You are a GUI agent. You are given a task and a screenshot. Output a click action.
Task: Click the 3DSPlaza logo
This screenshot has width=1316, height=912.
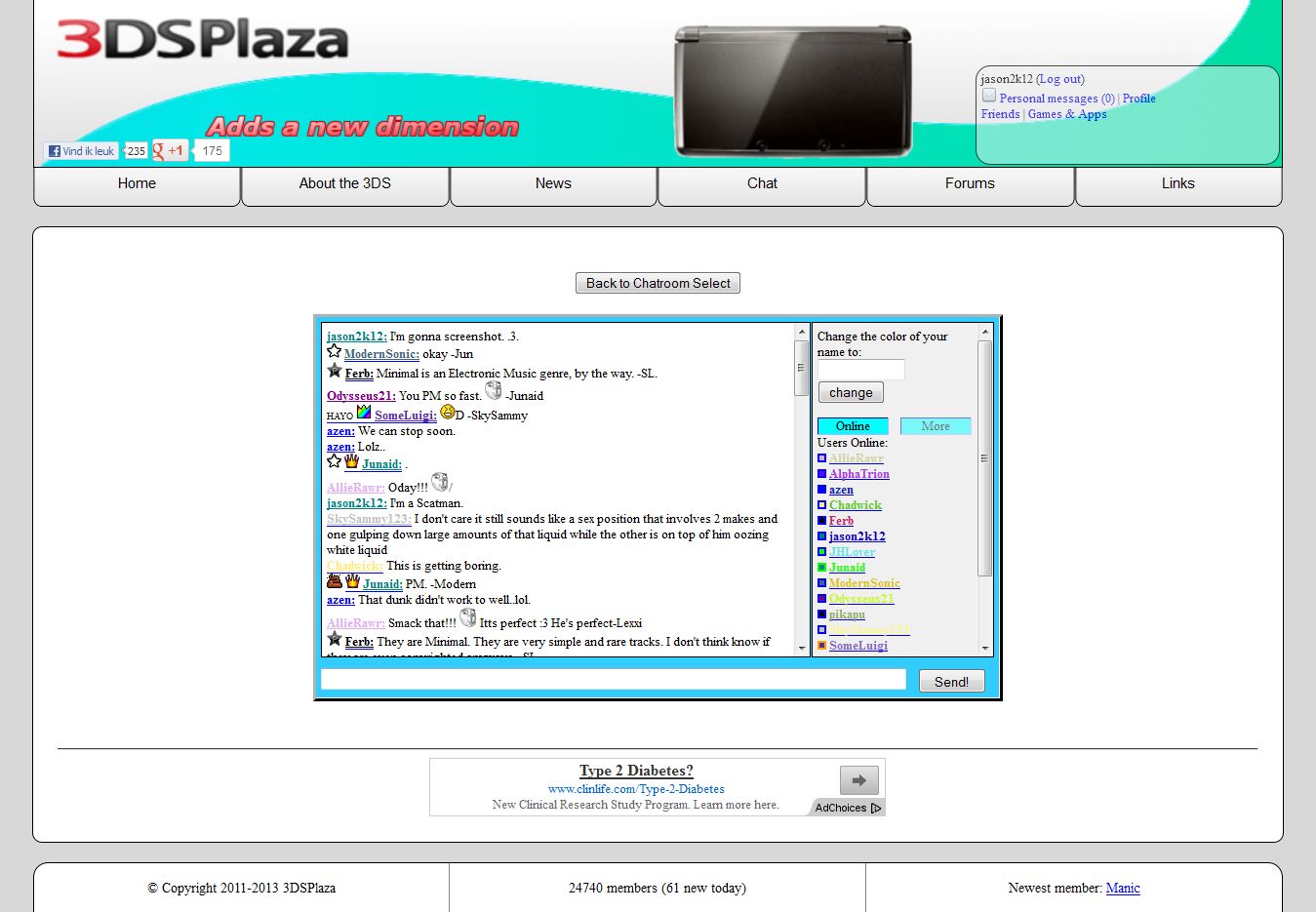(x=203, y=39)
